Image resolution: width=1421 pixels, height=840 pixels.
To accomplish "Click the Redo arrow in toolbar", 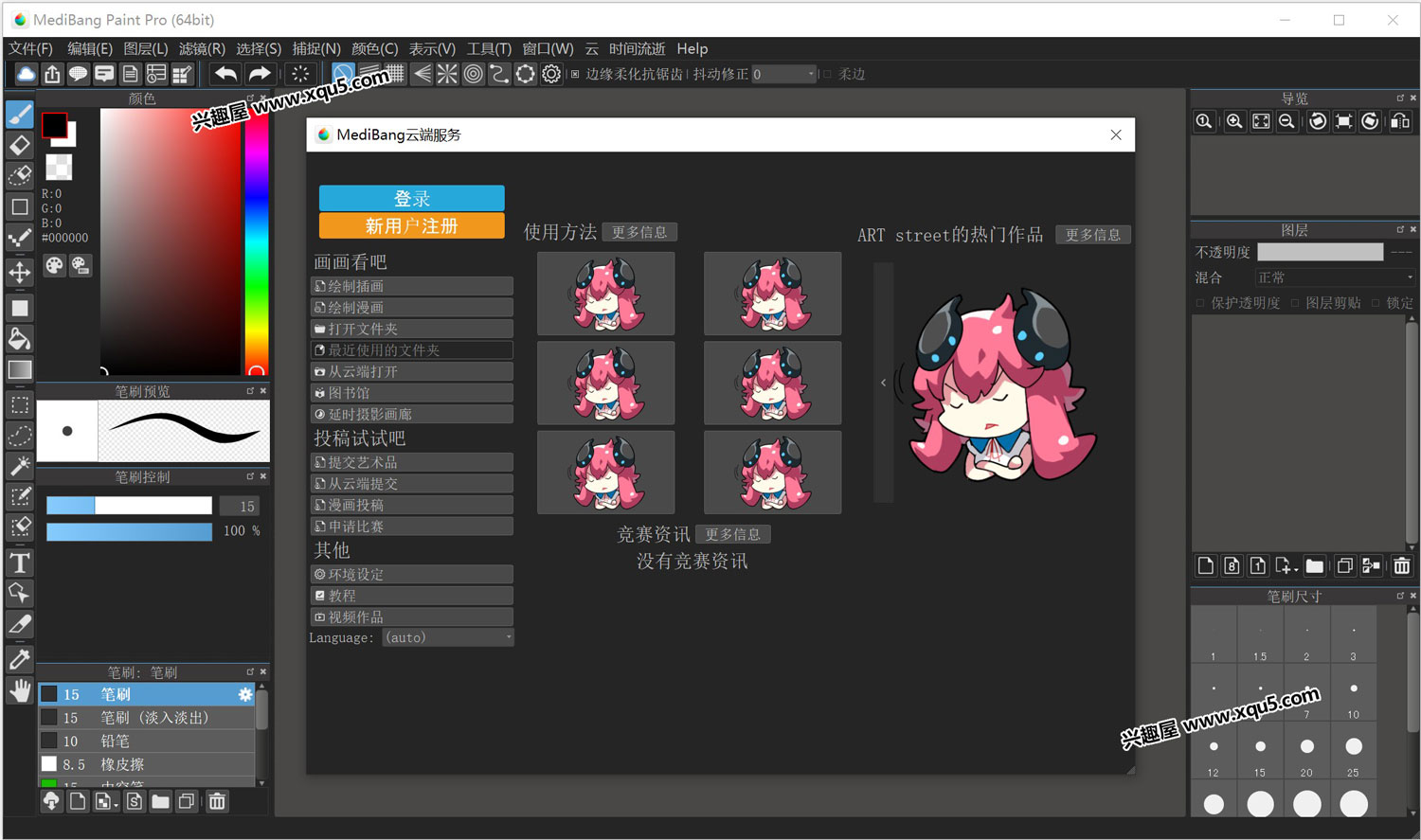I will pyautogui.click(x=259, y=74).
